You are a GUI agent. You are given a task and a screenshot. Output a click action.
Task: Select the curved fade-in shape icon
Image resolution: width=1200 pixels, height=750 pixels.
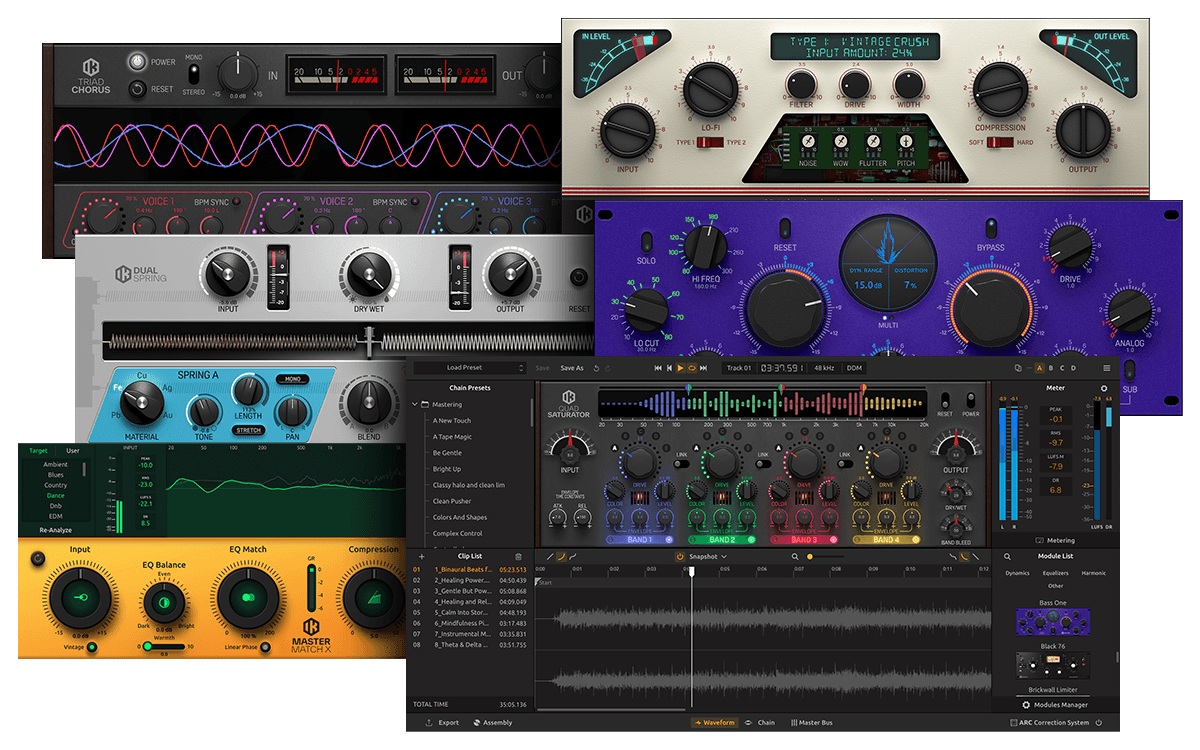(561, 556)
